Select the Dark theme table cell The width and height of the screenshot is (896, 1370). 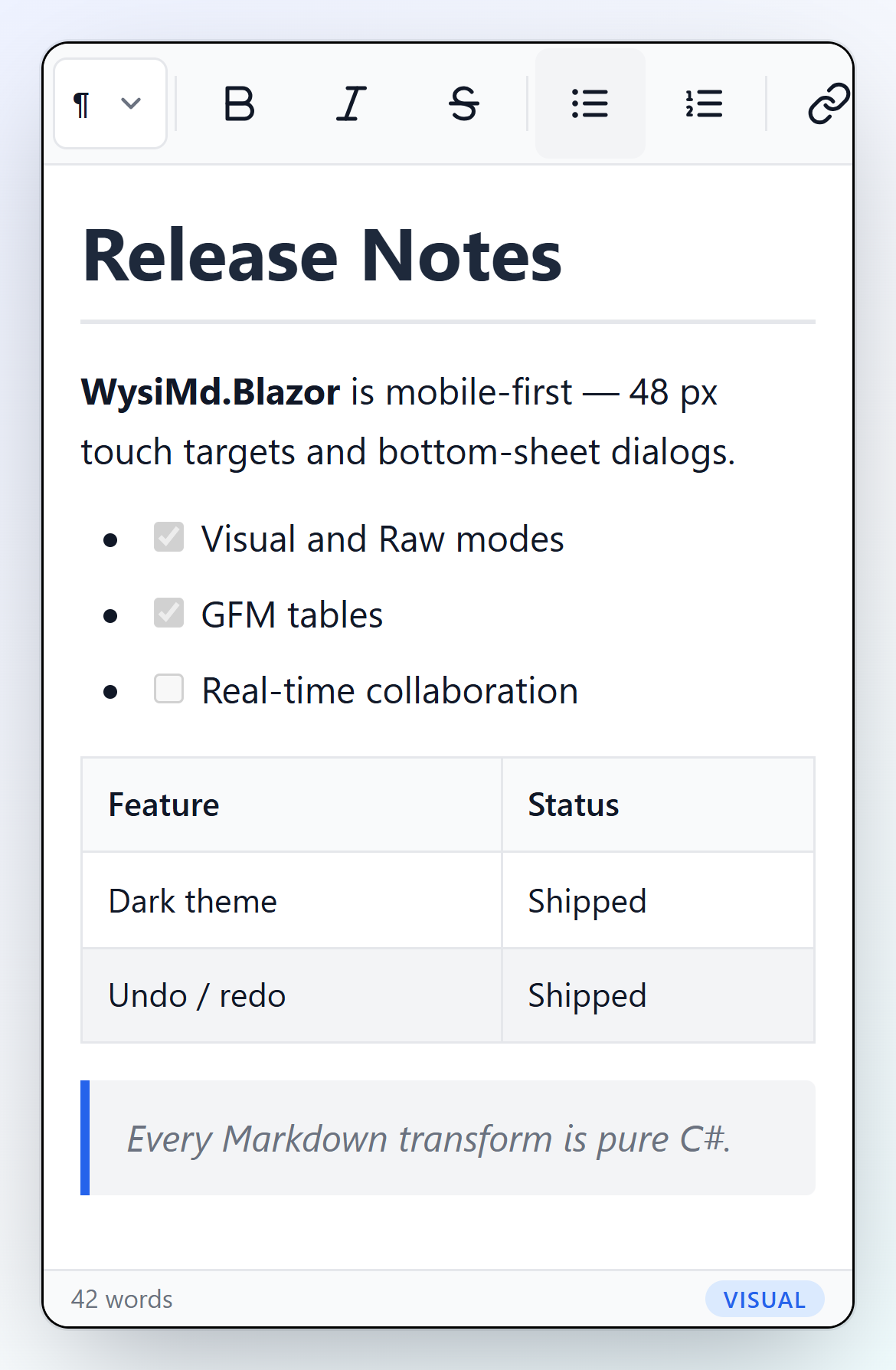pyautogui.click(x=292, y=900)
